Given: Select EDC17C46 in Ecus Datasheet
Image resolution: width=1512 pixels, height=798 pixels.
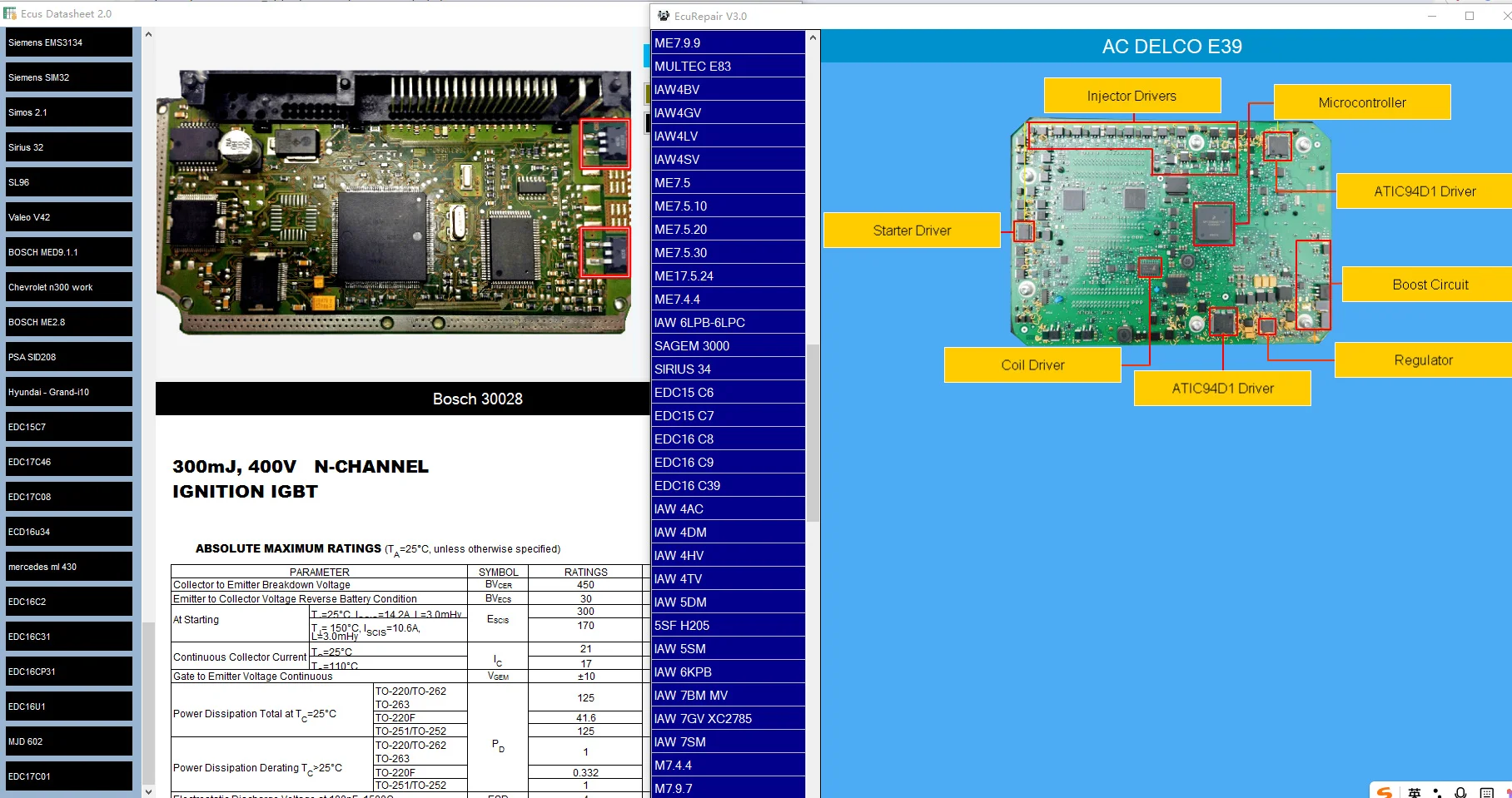Looking at the screenshot, I should (69, 462).
